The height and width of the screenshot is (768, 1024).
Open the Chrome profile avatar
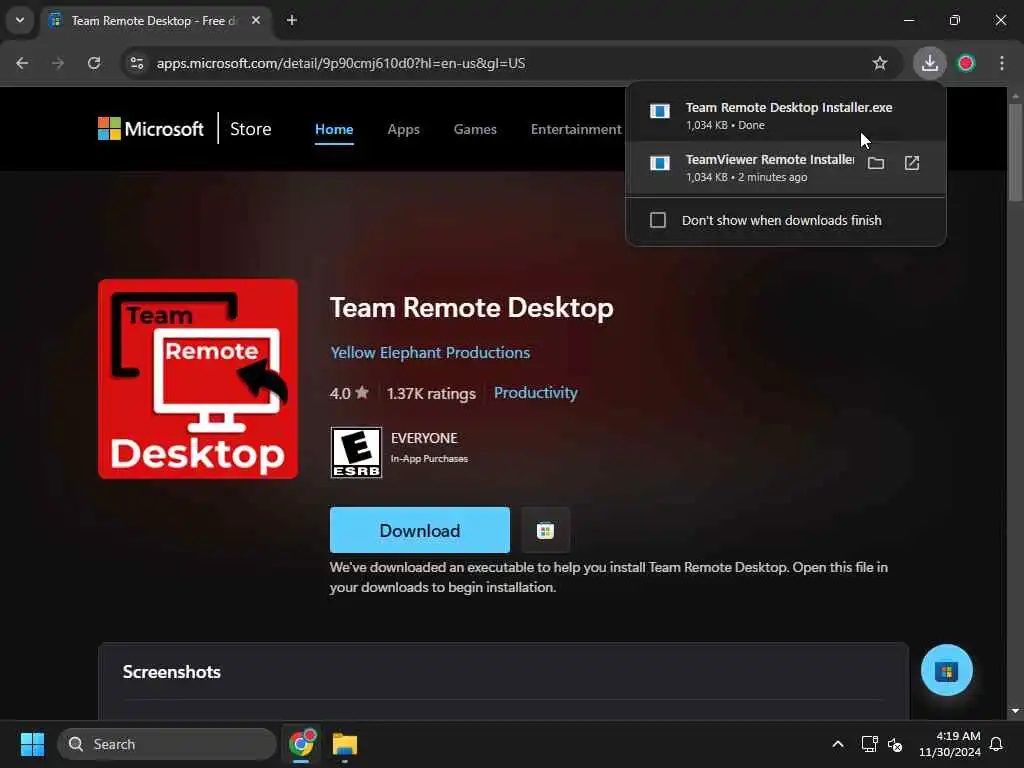(966, 63)
